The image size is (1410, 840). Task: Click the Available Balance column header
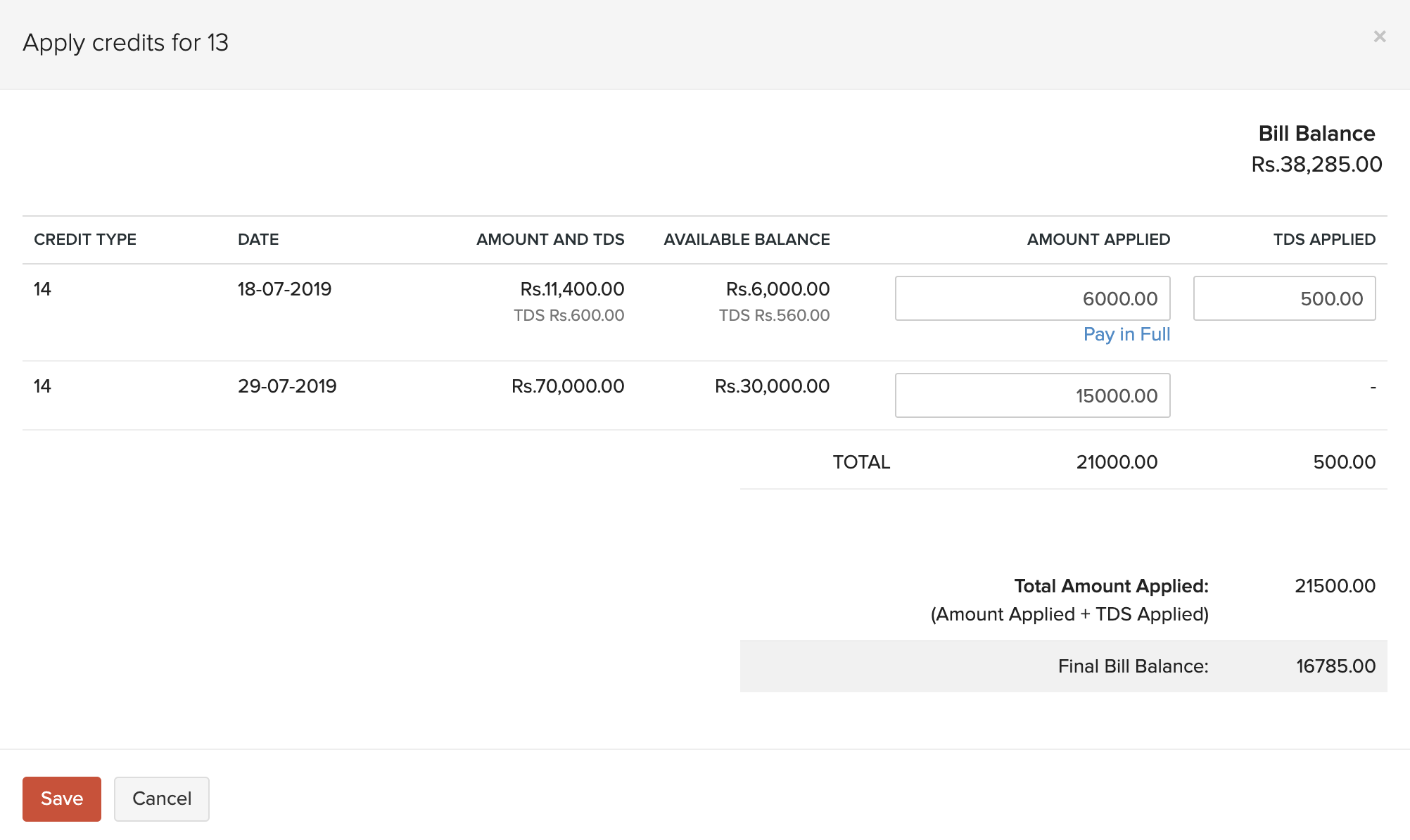tap(747, 239)
